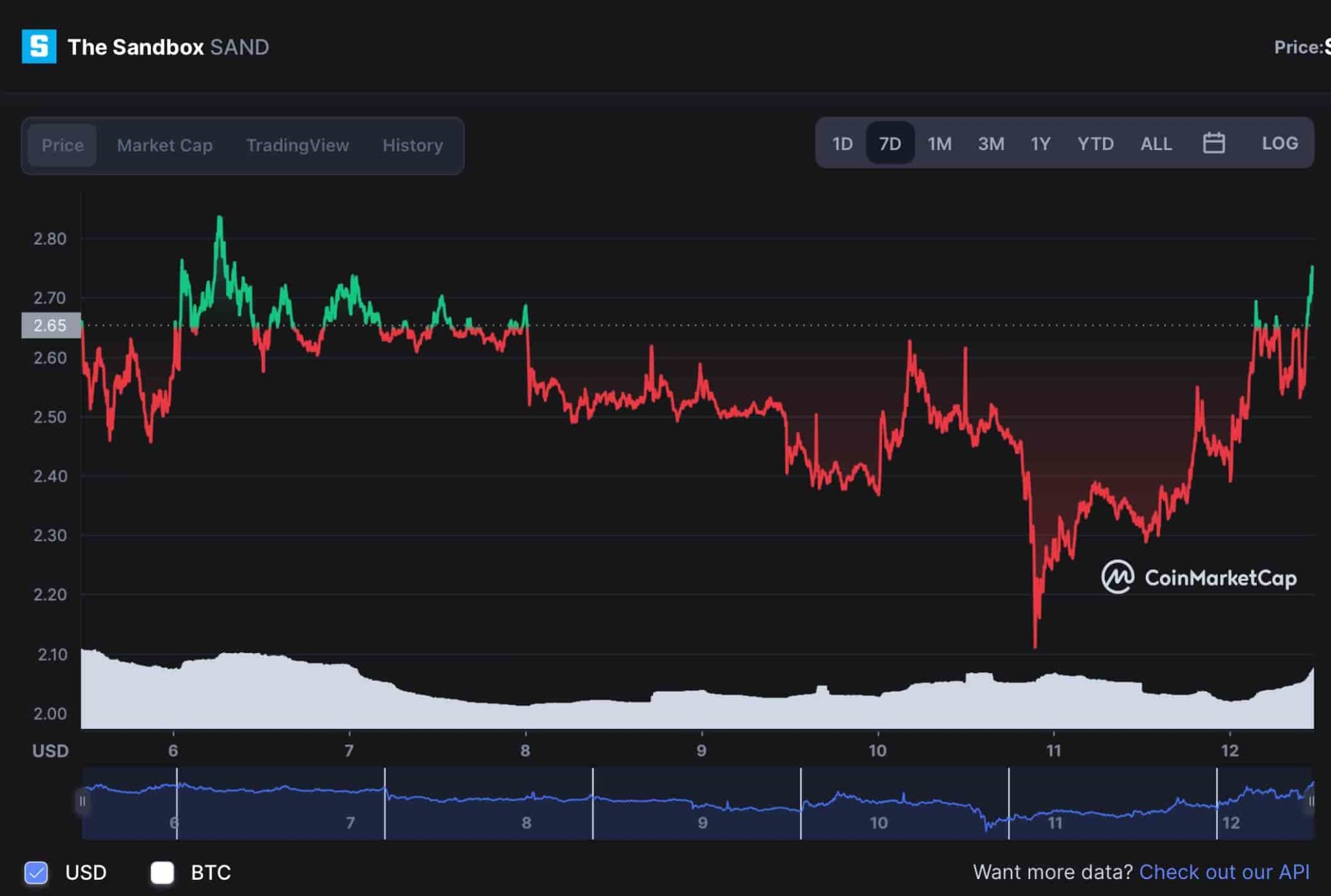Choose the 1M time range
The image size is (1331, 896).
(x=940, y=143)
